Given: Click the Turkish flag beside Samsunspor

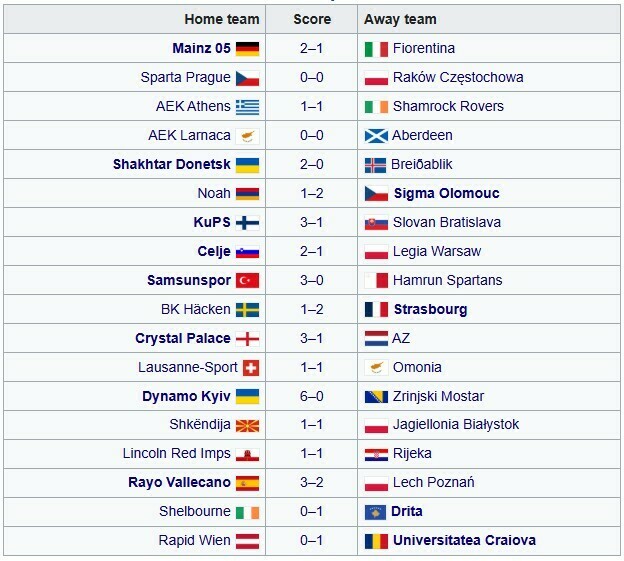Looking at the screenshot, I should click(x=247, y=280).
